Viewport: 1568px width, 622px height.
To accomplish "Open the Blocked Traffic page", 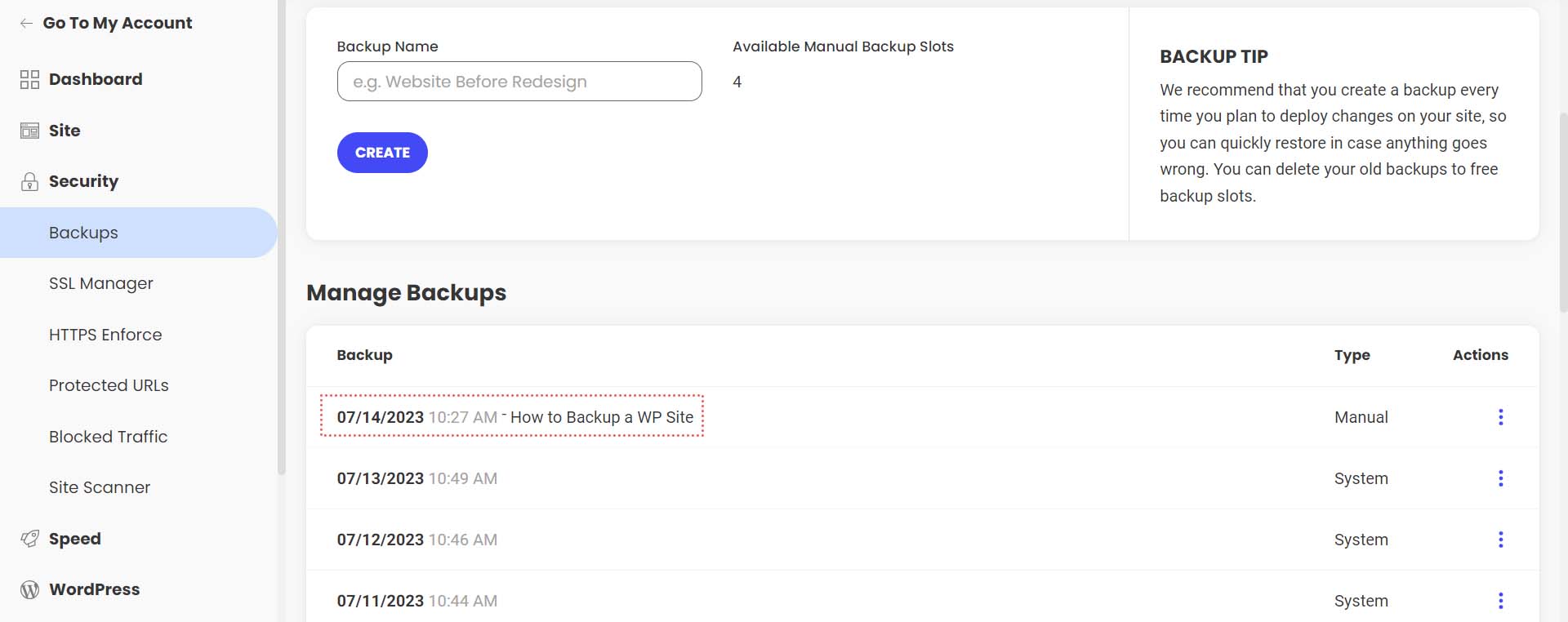I will click(x=108, y=437).
